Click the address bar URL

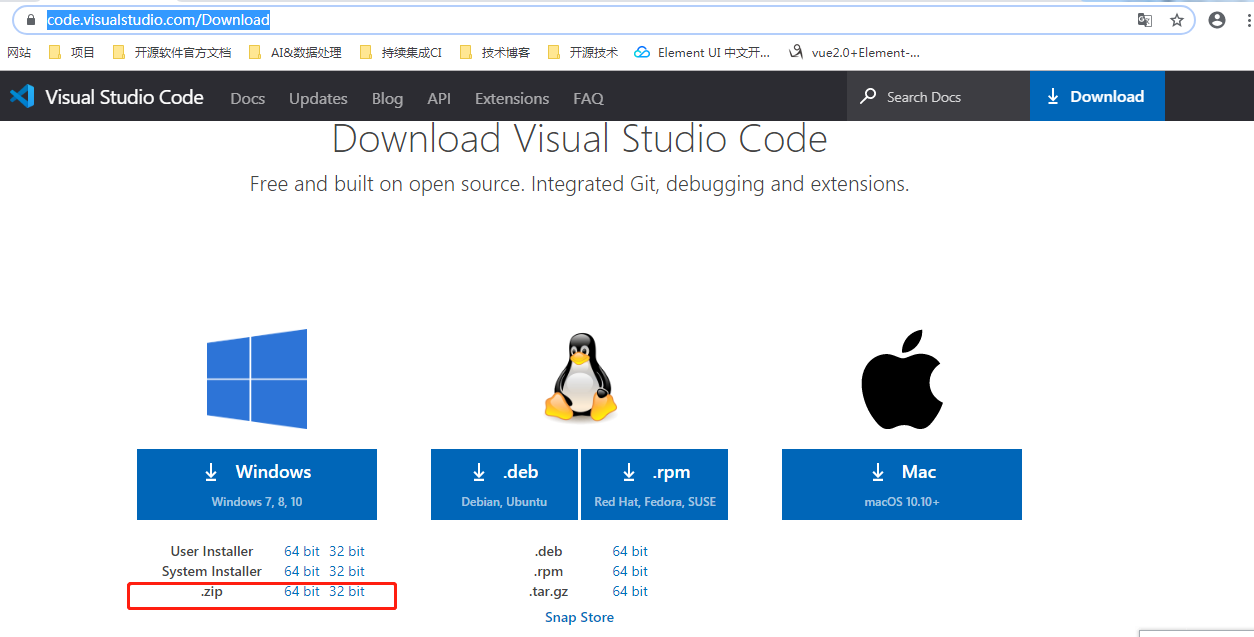pyautogui.click(x=158, y=20)
